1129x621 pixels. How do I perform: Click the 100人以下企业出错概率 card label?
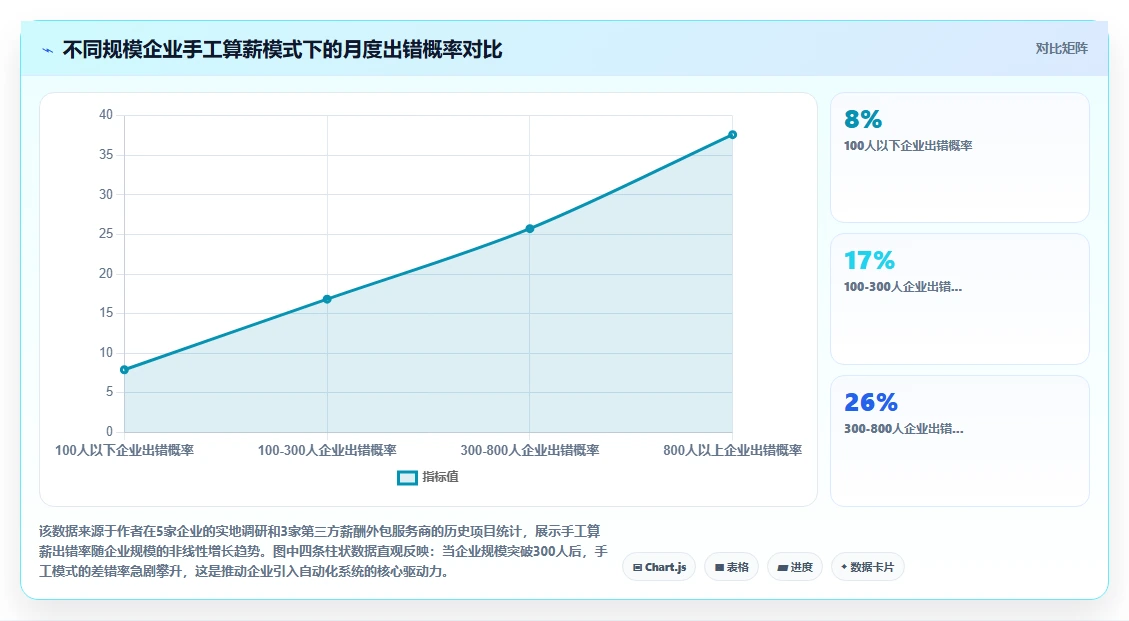(x=908, y=146)
